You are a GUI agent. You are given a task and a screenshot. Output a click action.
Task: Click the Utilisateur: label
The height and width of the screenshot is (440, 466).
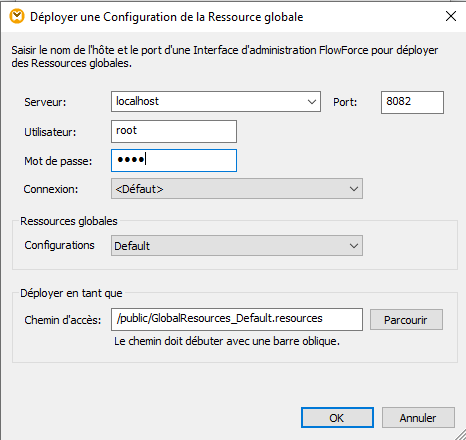(50, 132)
